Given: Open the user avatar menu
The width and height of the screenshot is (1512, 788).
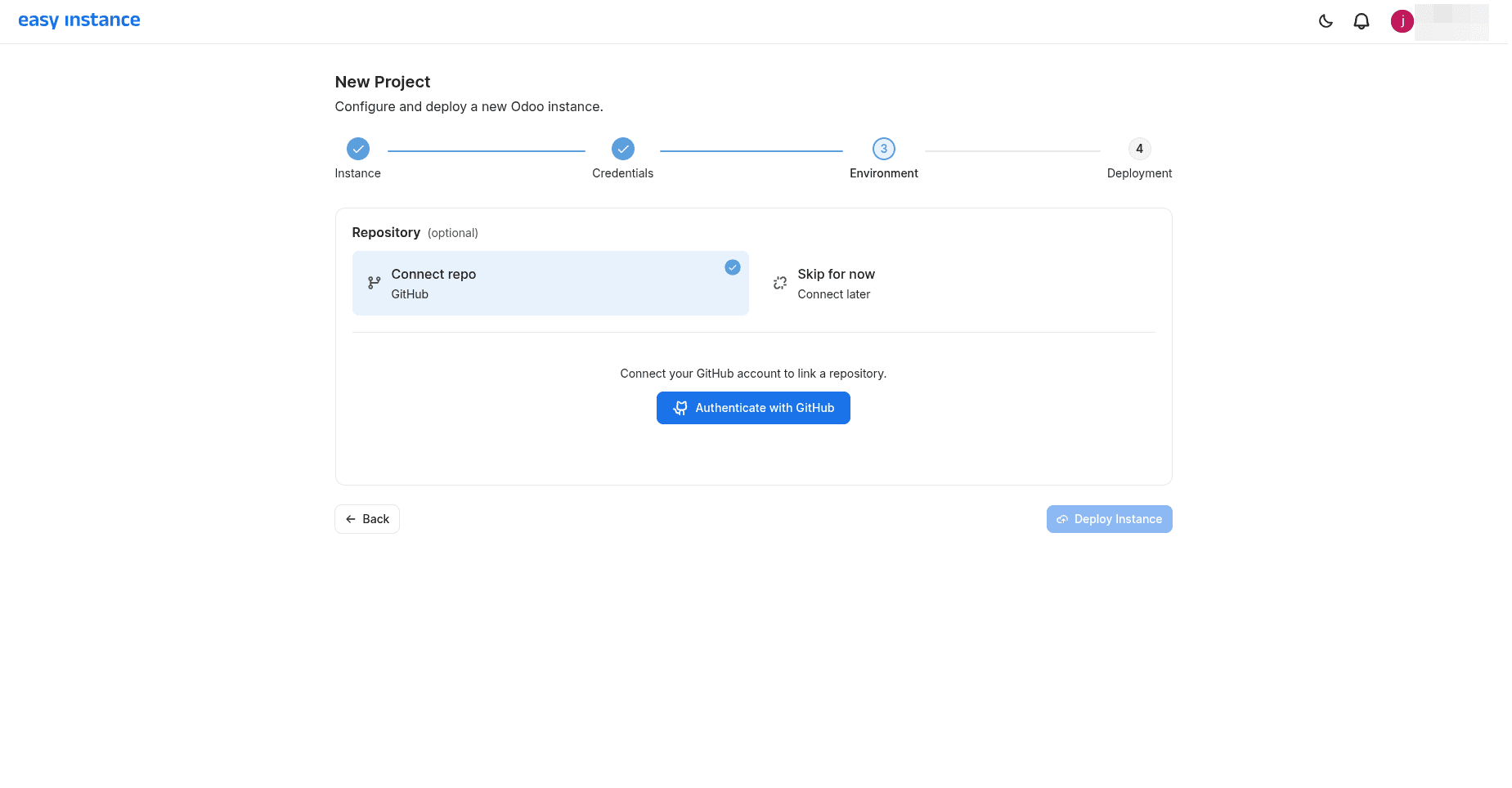Looking at the screenshot, I should click(x=1402, y=21).
